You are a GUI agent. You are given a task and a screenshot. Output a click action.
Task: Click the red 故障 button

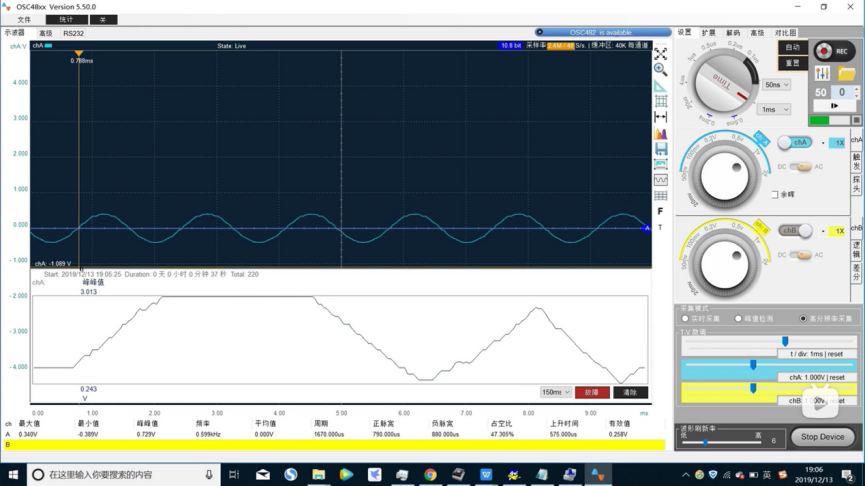[x=592, y=392]
